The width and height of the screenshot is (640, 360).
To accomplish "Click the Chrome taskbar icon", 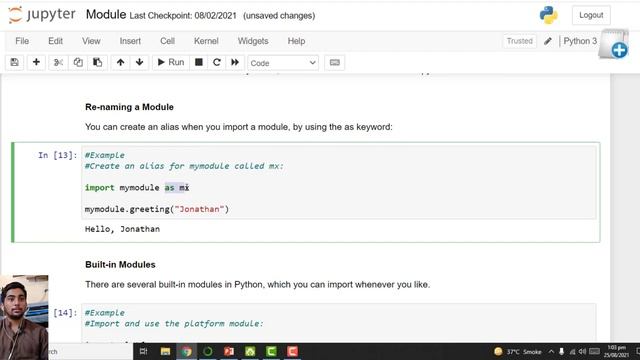I will coord(187,351).
